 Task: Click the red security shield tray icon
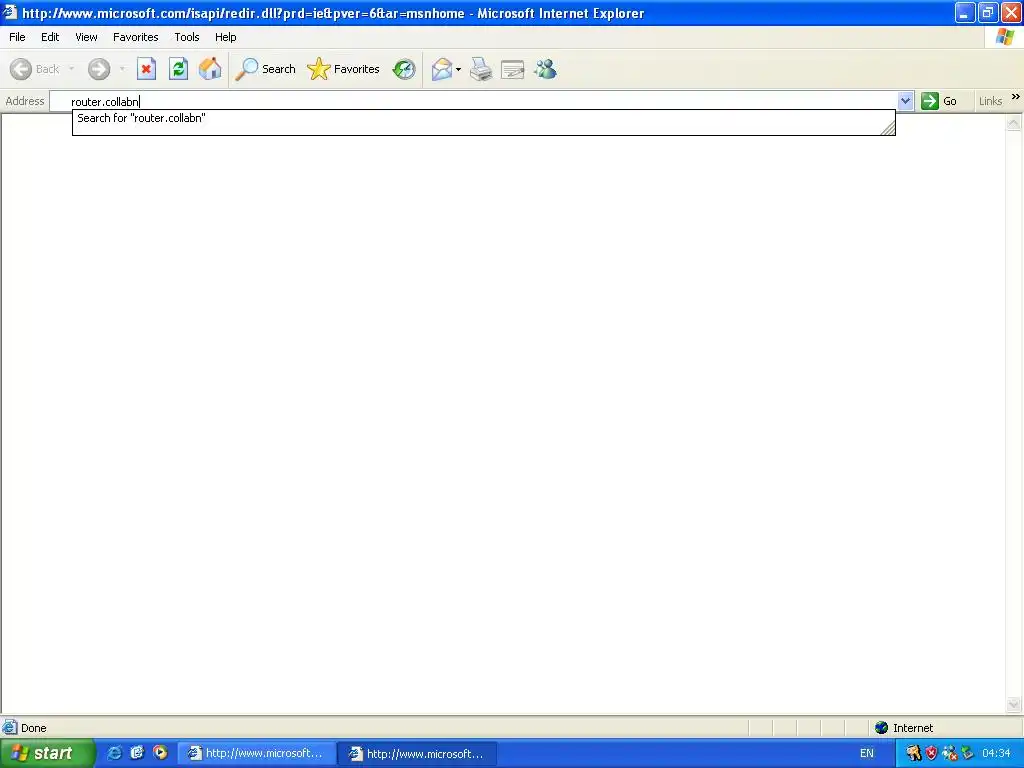[932, 754]
